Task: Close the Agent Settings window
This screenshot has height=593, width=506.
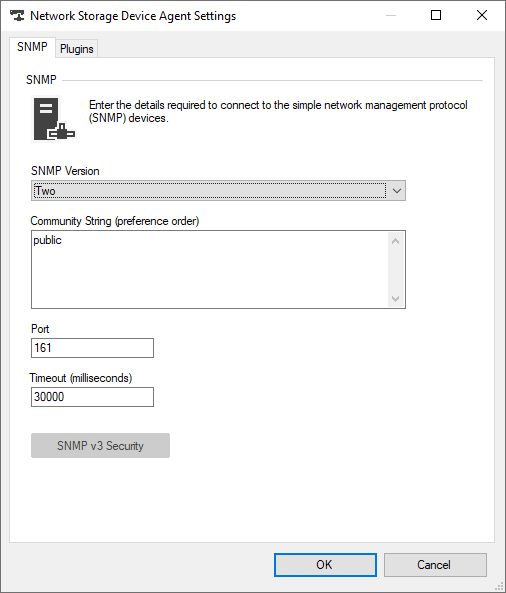Action: point(482,15)
